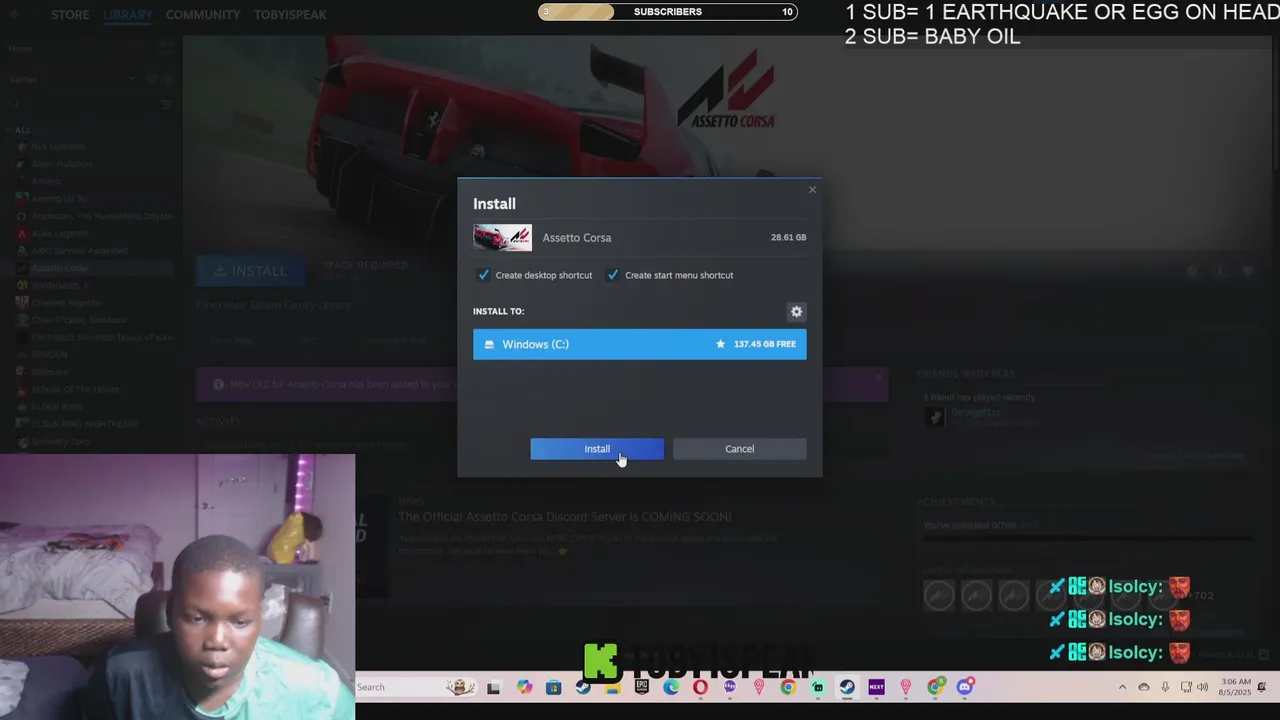Open Opera browser from the taskbar

700,687
